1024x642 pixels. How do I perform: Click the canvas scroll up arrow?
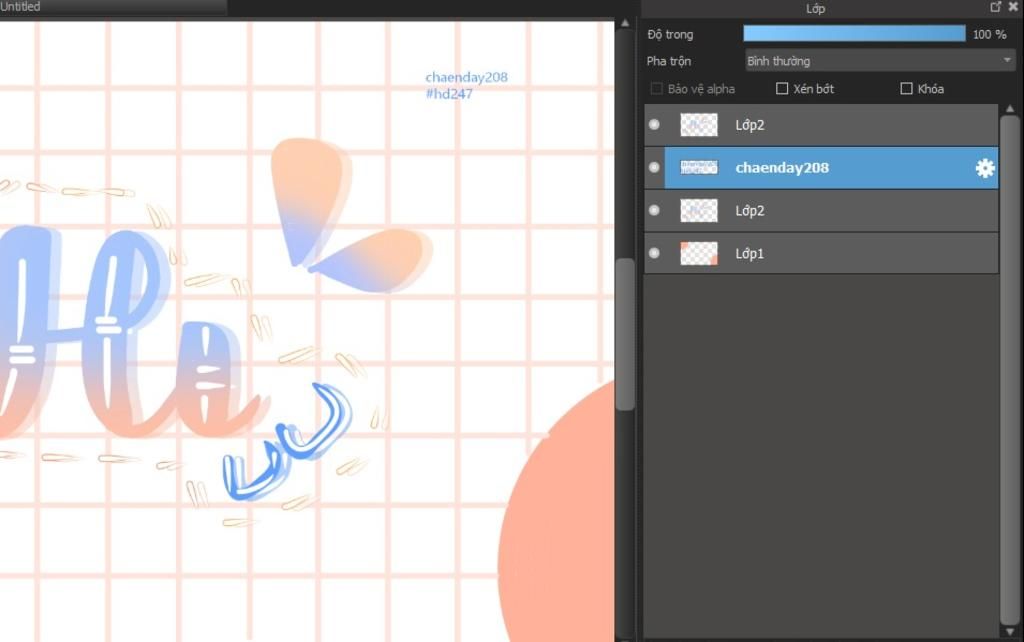625,23
